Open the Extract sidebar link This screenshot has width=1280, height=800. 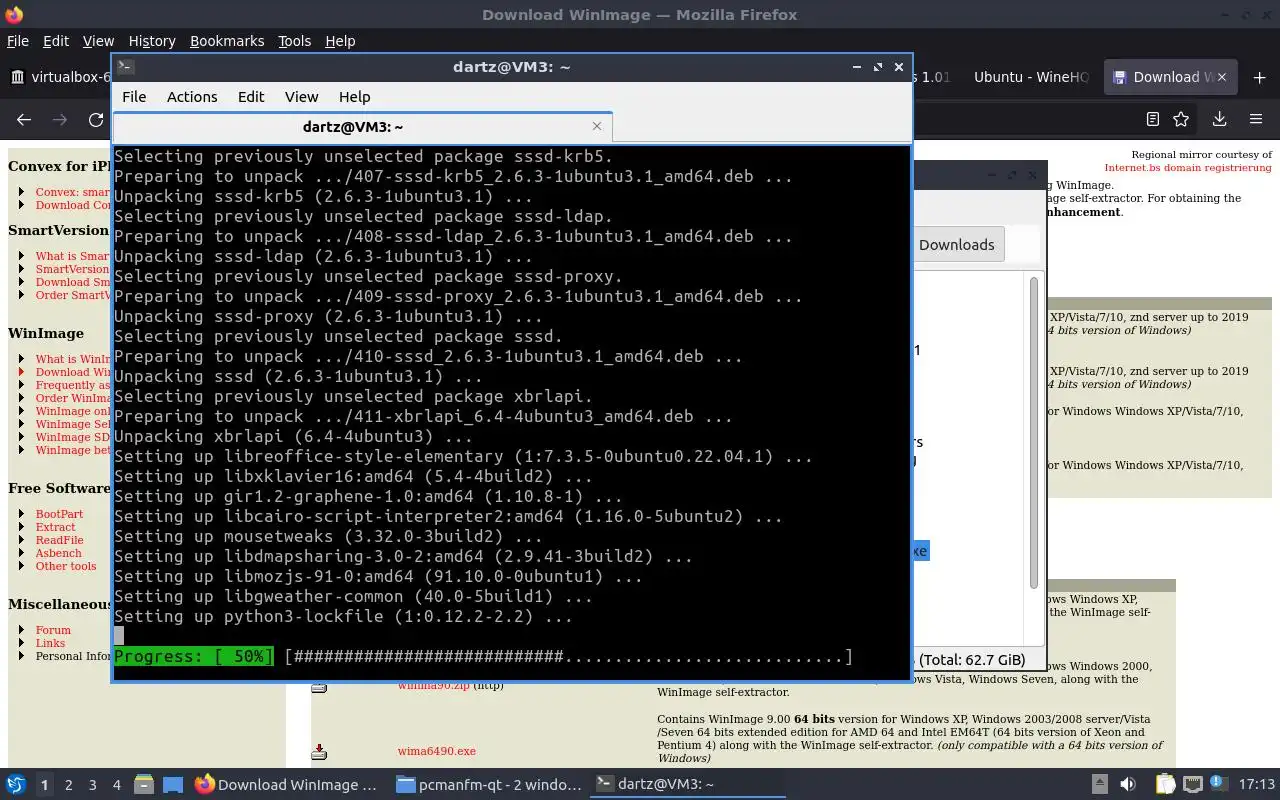point(55,527)
